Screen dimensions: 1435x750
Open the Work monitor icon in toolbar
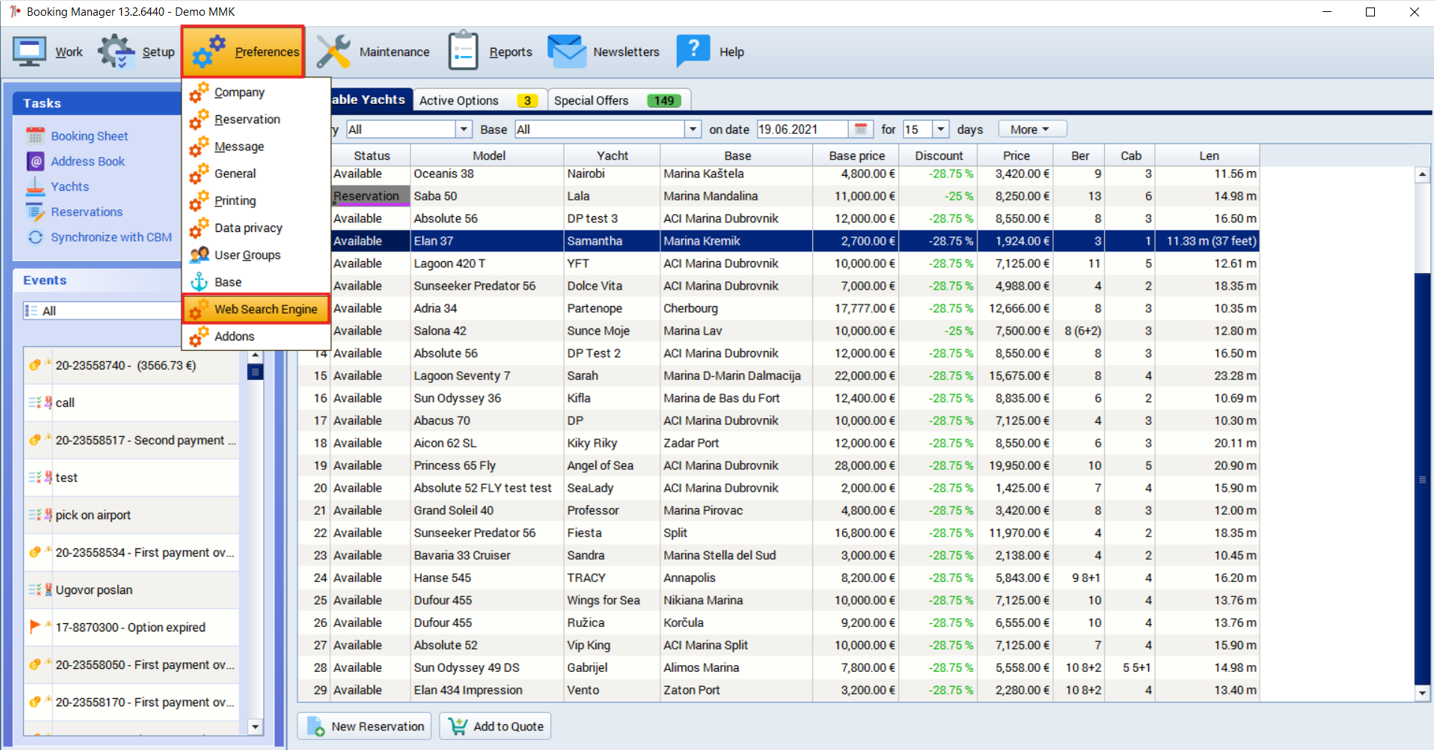coord(29,52)
